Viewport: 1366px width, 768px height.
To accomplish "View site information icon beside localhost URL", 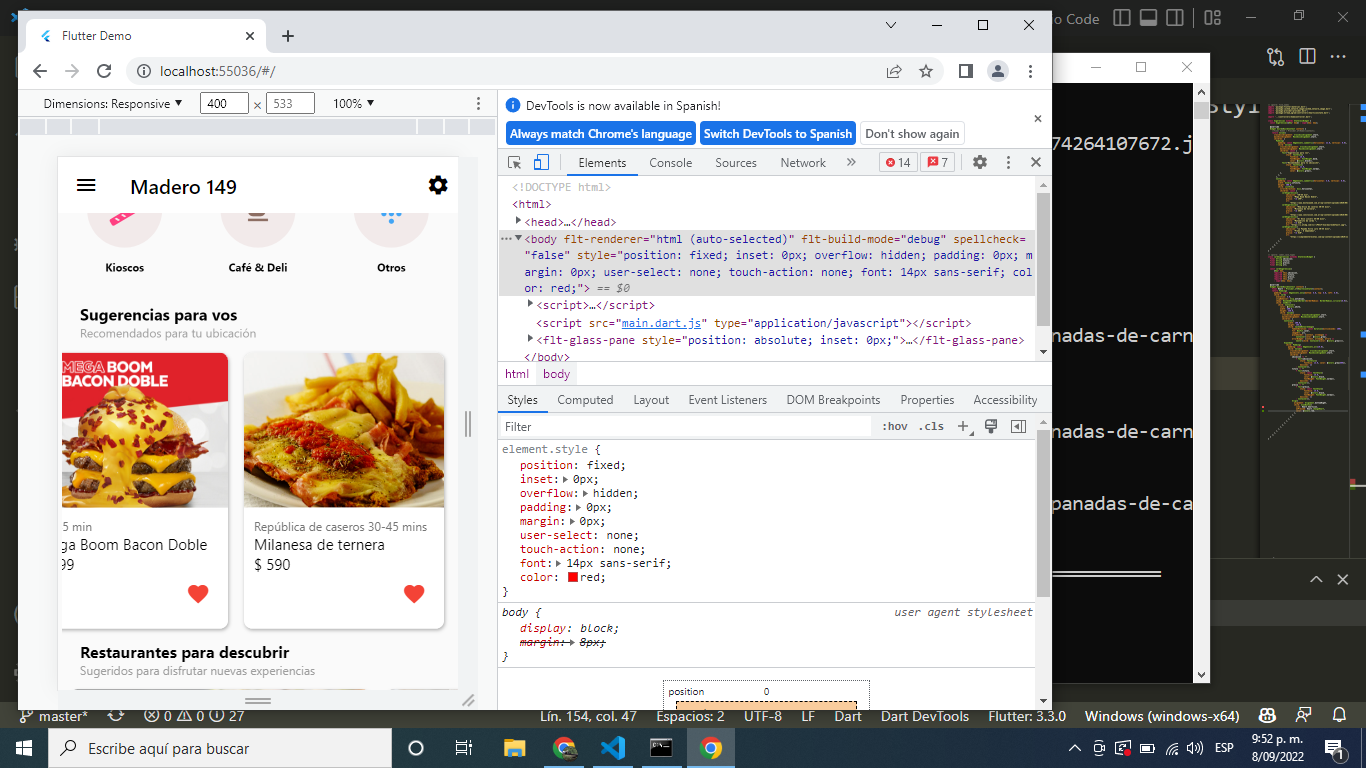I will [143, 71].
